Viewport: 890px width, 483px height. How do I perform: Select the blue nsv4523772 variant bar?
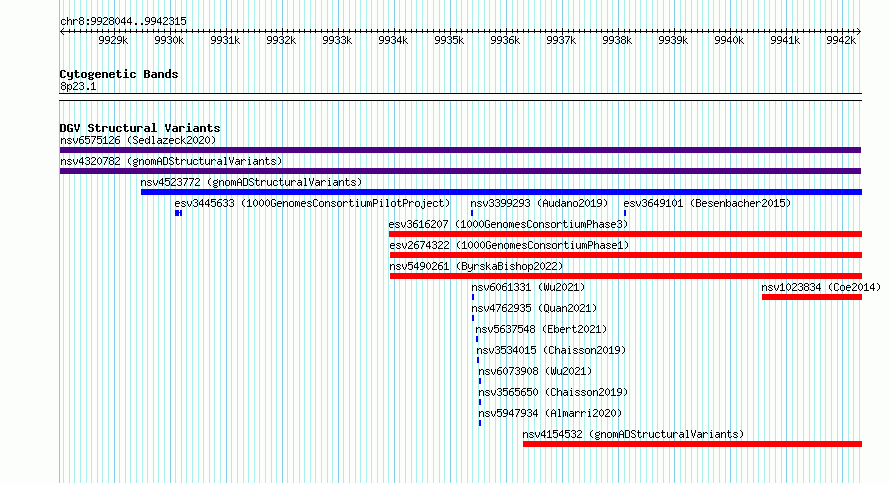coord(501,192)
